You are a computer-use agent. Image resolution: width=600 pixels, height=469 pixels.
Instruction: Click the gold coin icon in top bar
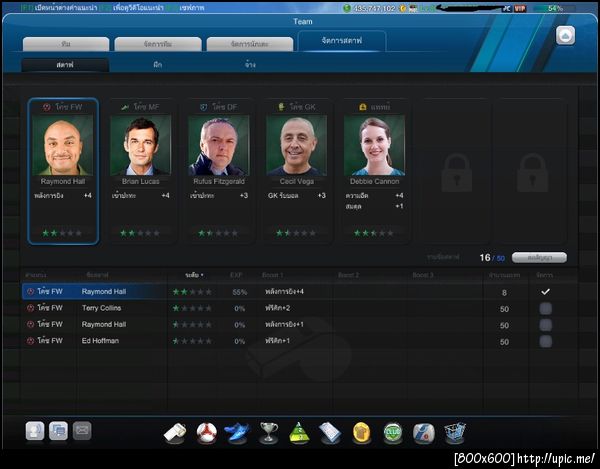(403, 8)
